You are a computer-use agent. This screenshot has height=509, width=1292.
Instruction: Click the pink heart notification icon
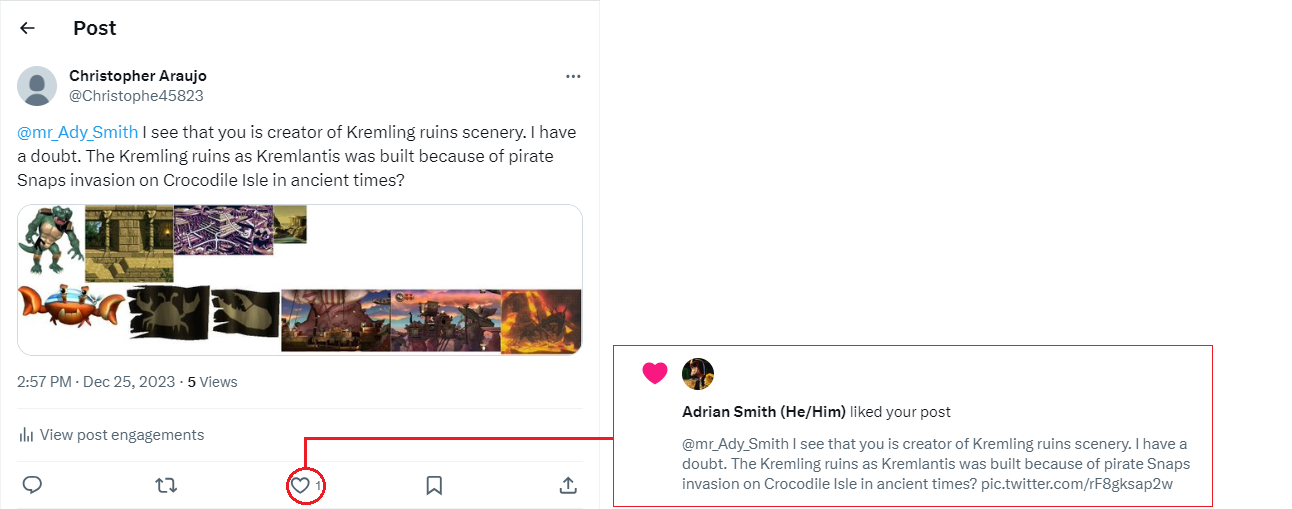[x=654, y=374]
